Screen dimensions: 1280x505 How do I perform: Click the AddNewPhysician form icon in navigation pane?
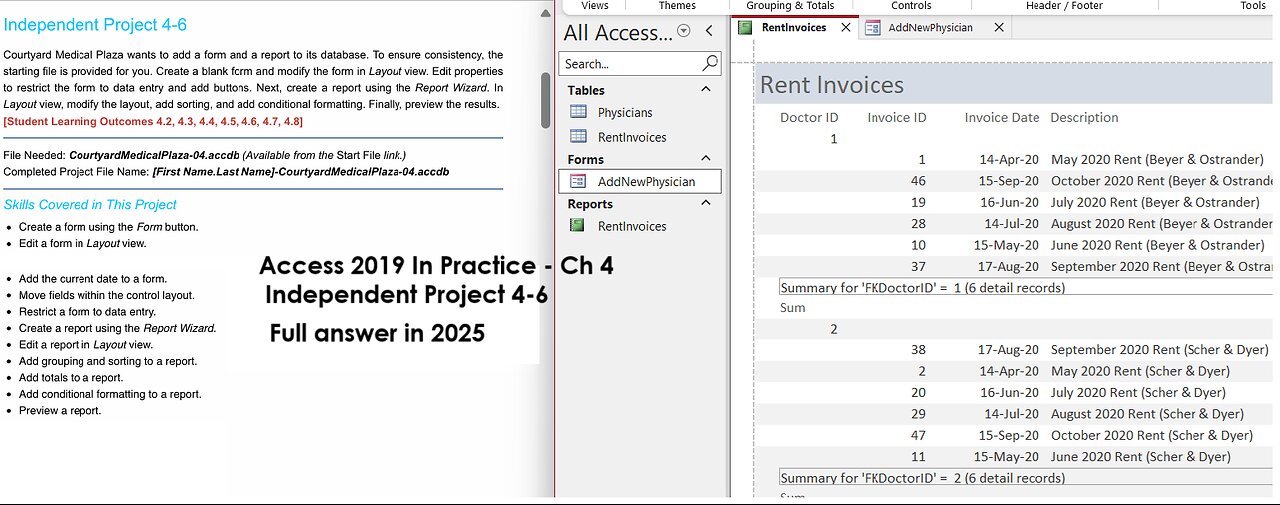[x=578, y=181]
